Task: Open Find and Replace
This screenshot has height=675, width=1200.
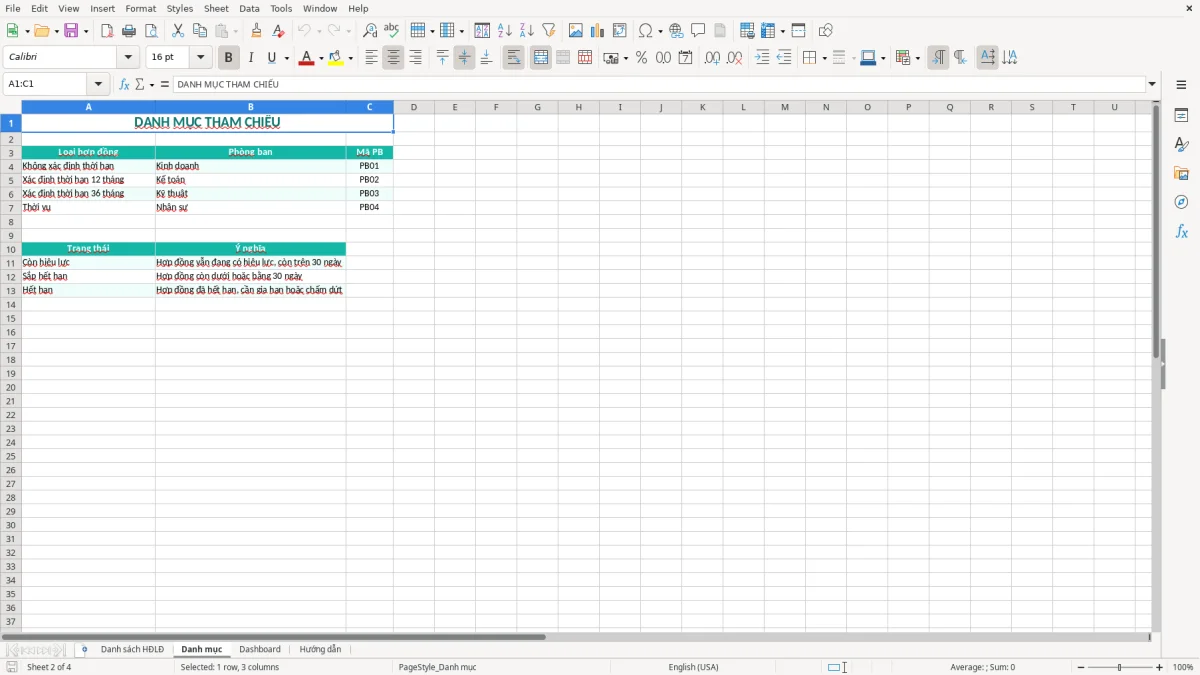Action: tap(370, 31)
